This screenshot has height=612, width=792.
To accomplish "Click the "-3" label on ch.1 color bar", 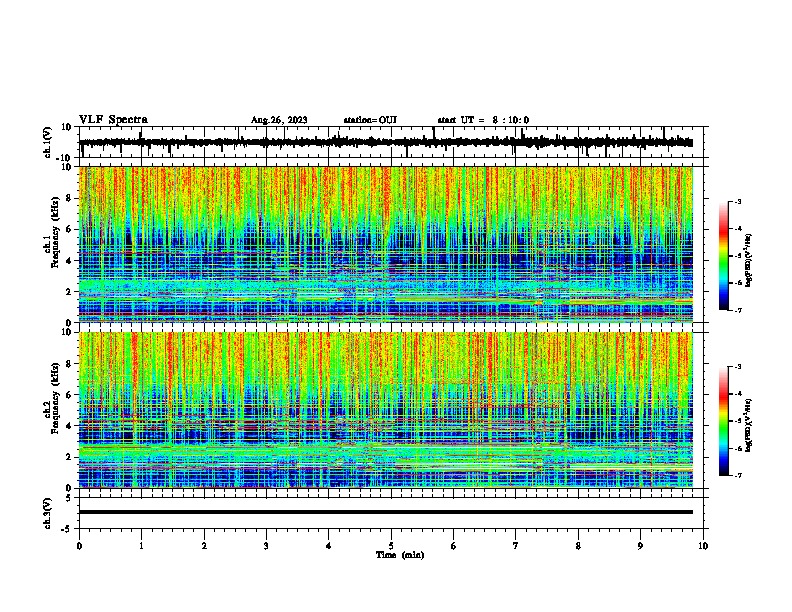I will (738, 202).
